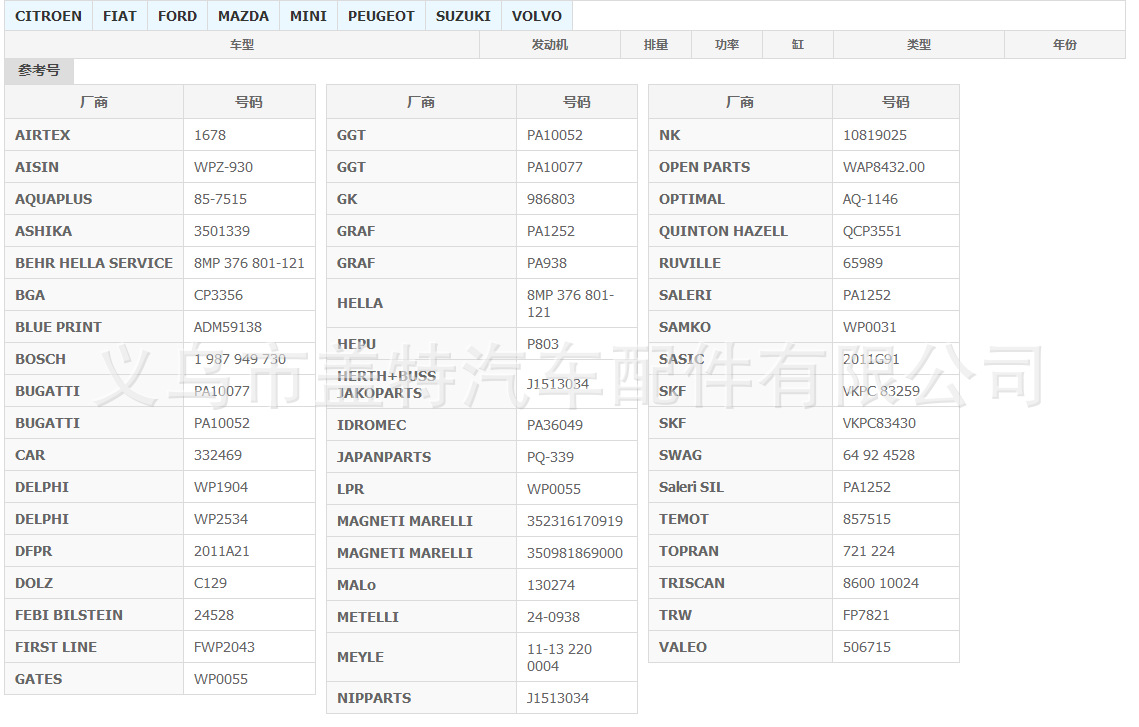This screenshot has width=1139, height=727.
Task: Click DFPR code 2011A21
Action: (x=249, y=551)
